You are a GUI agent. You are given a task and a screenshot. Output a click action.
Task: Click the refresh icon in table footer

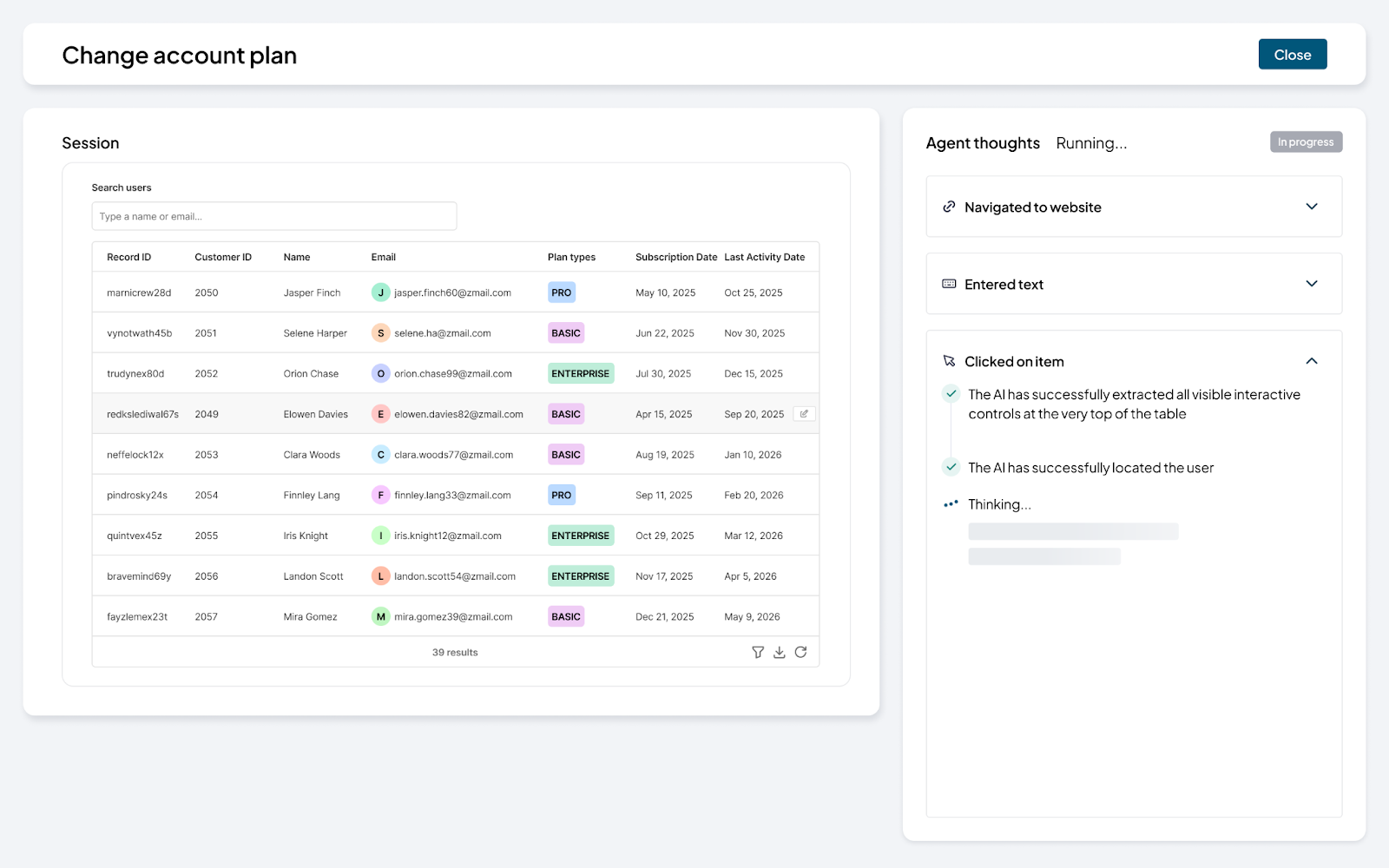click(800, 652)
